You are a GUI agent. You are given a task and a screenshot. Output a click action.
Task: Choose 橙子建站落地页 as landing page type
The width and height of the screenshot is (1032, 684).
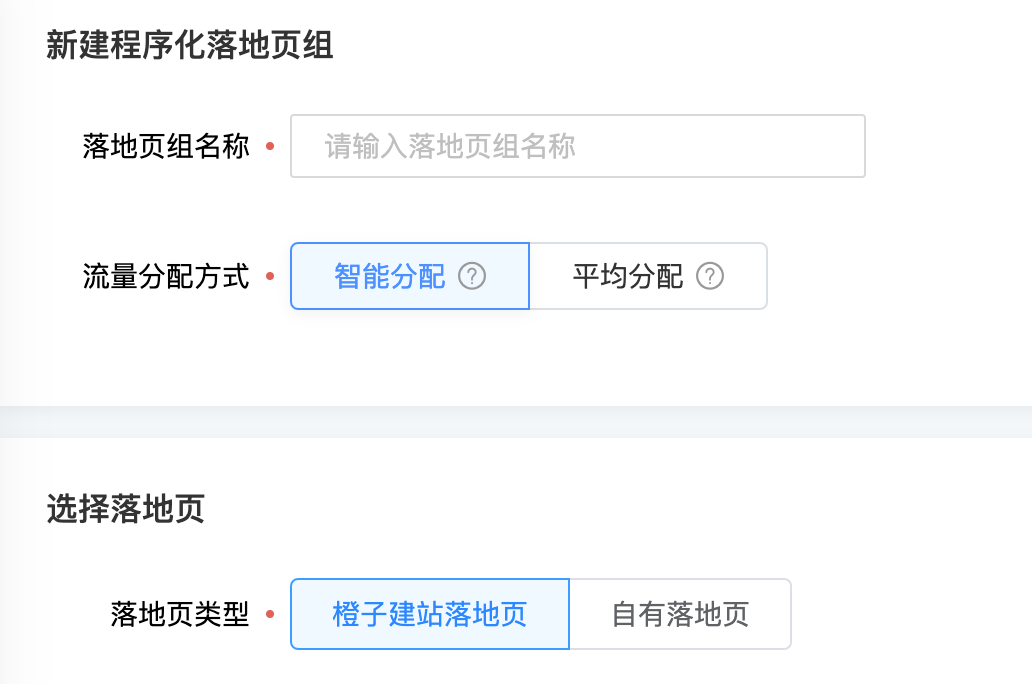pyautogui.click(x=429, y=614)
